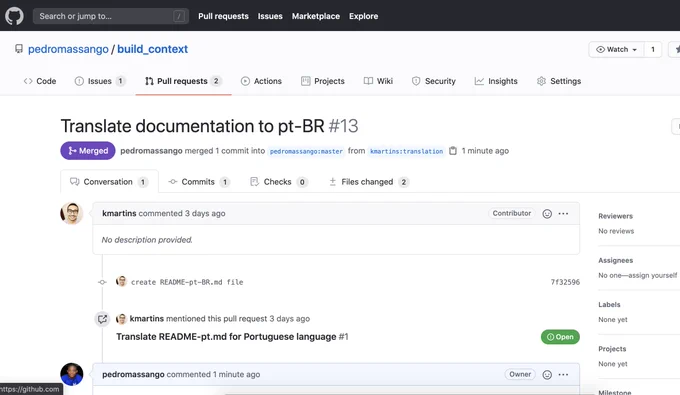Viewport: 680px width, 395px height.
Task: Add reaction to kmartins comment
Action: 547,214
